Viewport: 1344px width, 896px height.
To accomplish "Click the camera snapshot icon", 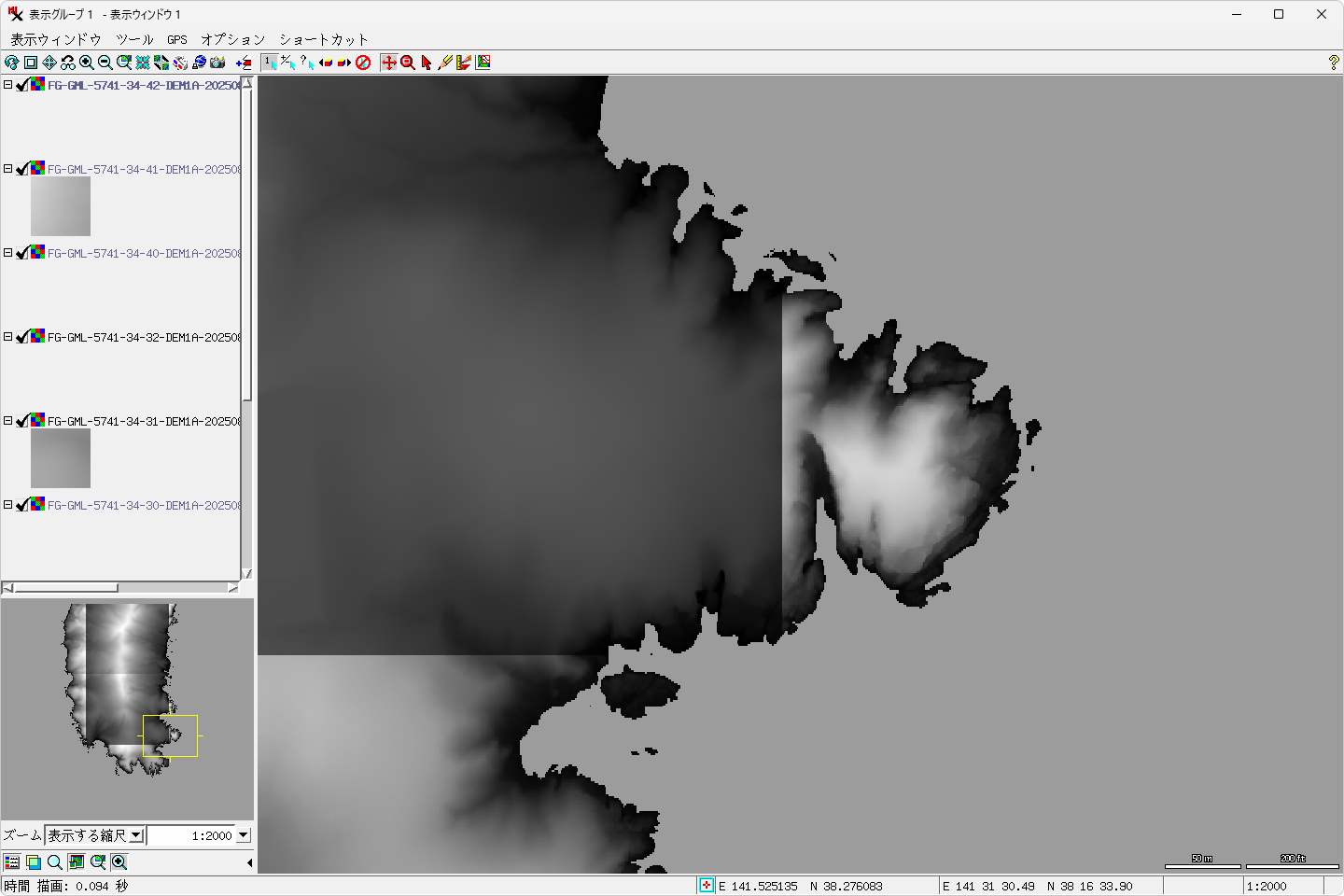I will click(x=217, y=63).
